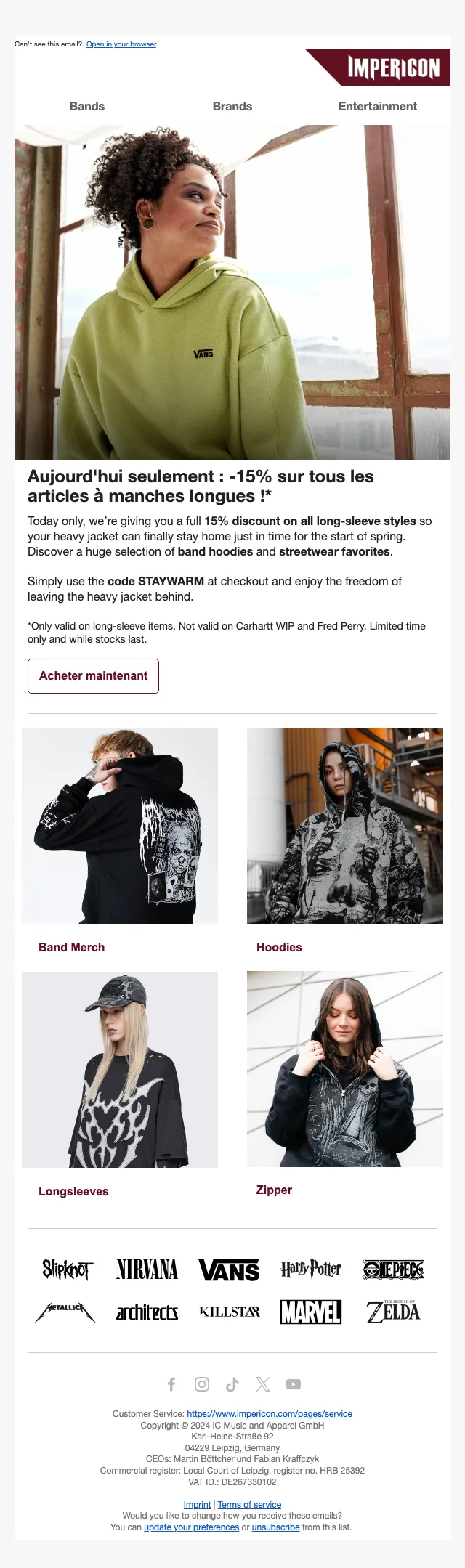Select the Zelda logo
Image resolution: width=465 pixels, height=1568 pixels.
tap(393, 1312)
